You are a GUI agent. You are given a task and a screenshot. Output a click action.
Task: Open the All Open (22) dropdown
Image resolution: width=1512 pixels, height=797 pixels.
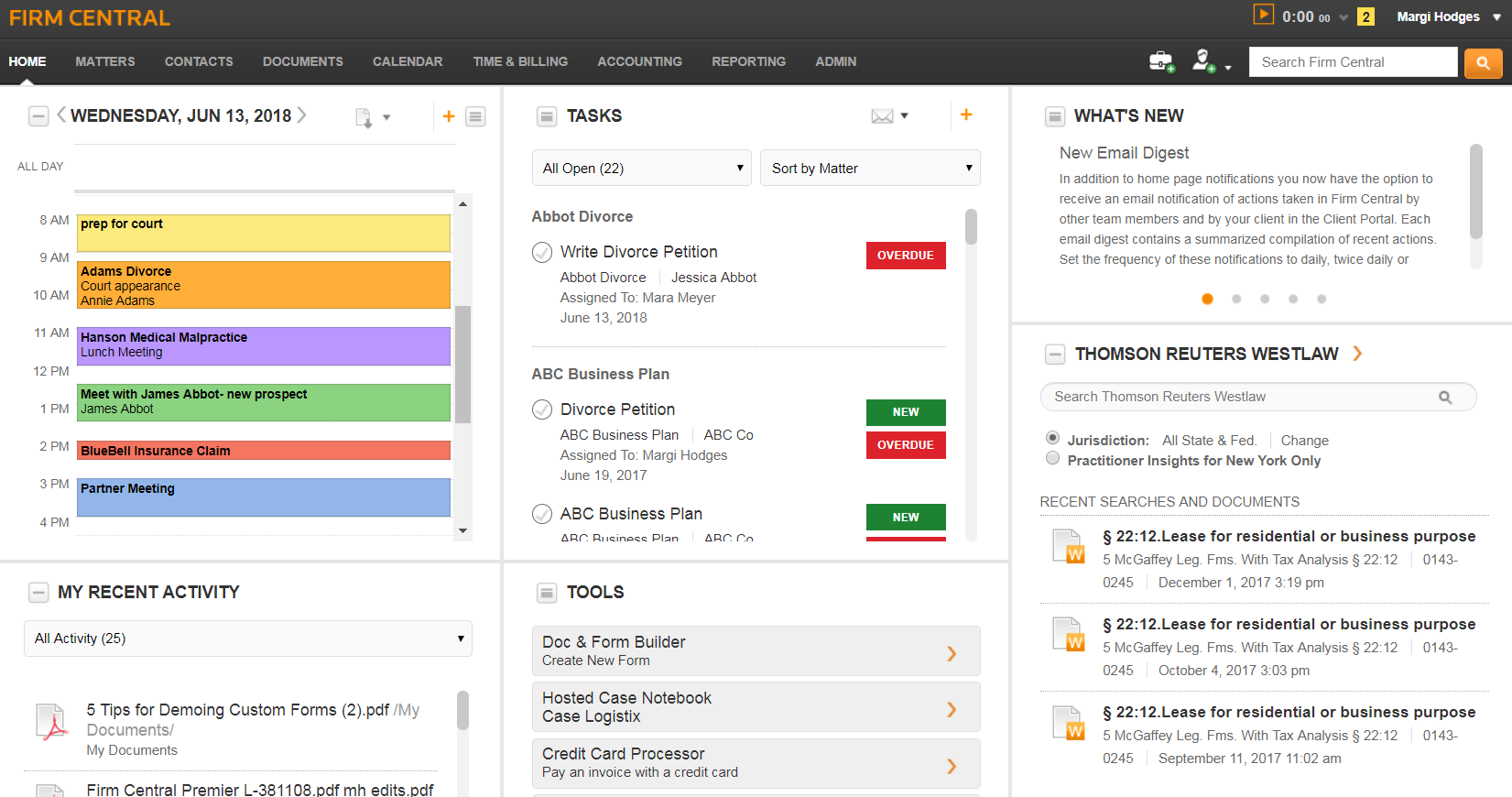tap(641, 169)
